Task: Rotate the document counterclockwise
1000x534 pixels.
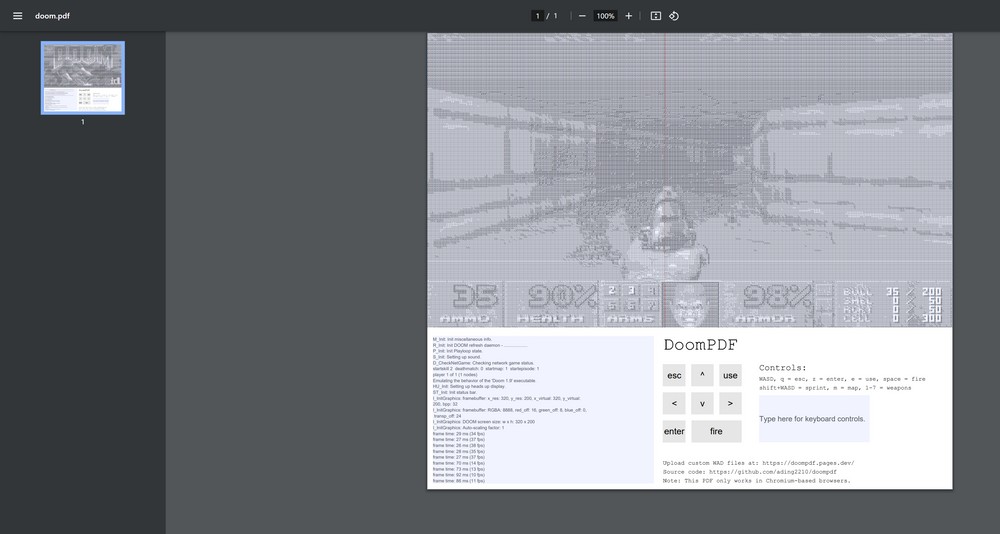Action: 674,16
